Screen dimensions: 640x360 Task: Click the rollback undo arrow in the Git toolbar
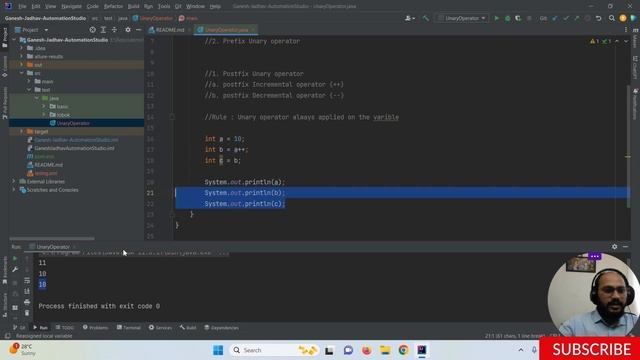click(x=598, y=18)
